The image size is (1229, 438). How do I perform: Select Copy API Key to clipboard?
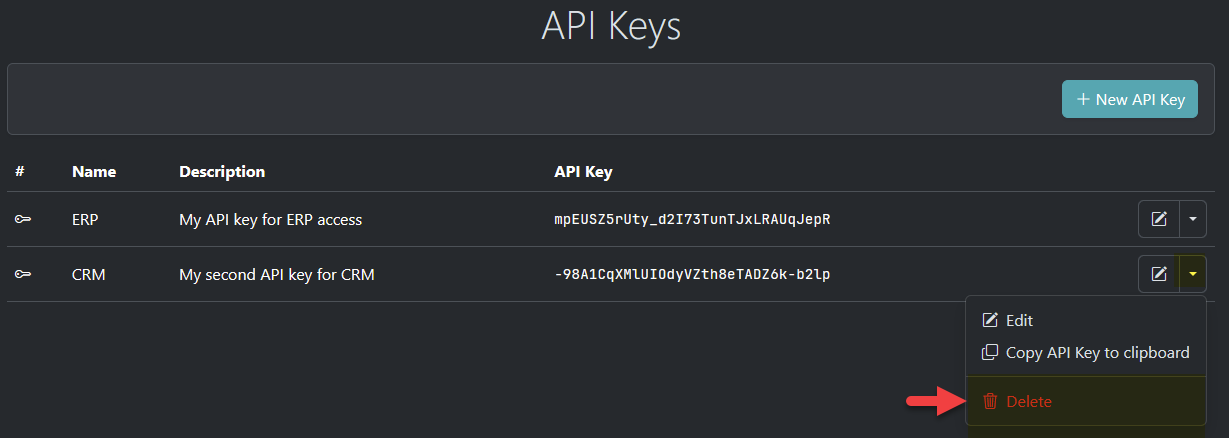pyautogui.click(x=1097, y=352)
